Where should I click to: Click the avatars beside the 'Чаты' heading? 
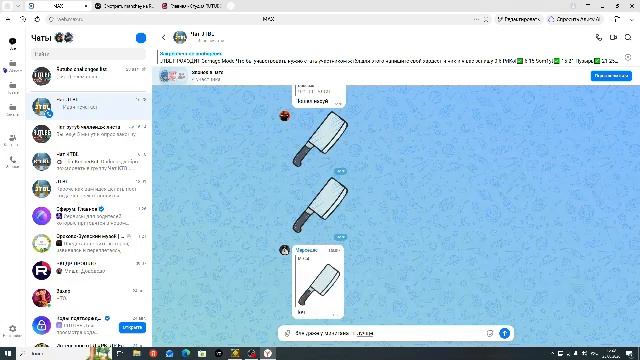point(64,38)
